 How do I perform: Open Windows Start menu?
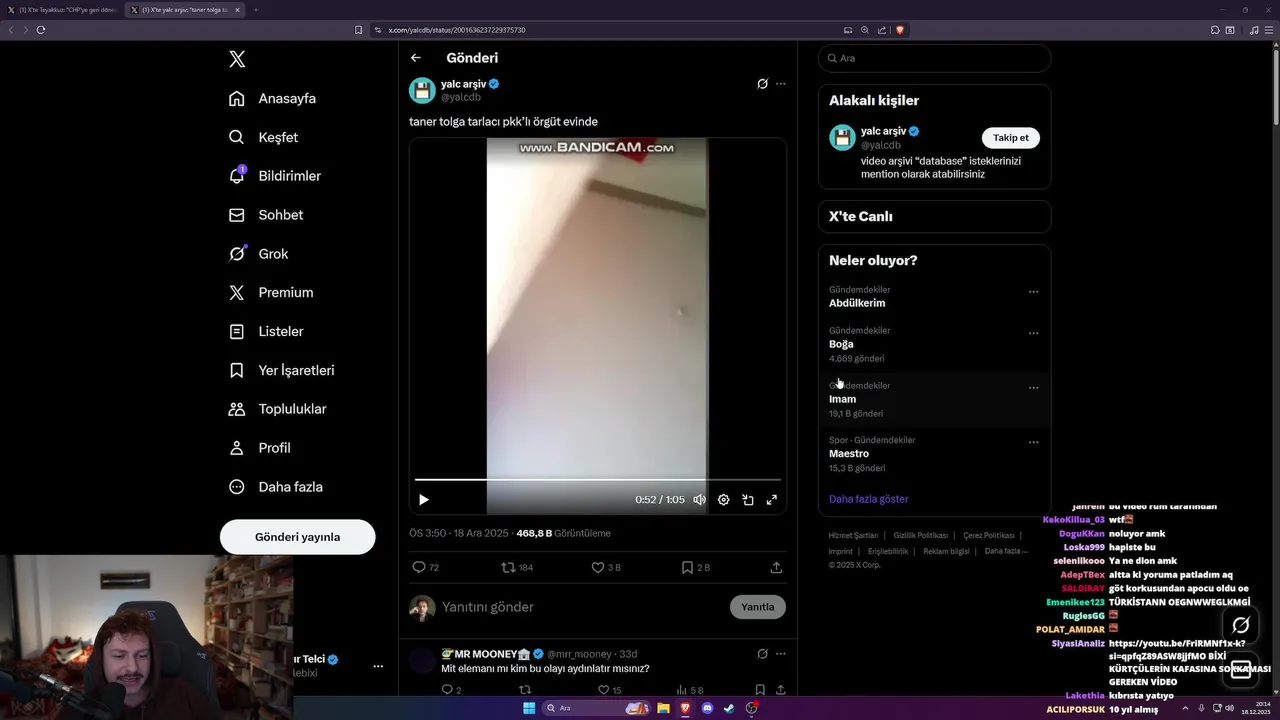(529, 708)
